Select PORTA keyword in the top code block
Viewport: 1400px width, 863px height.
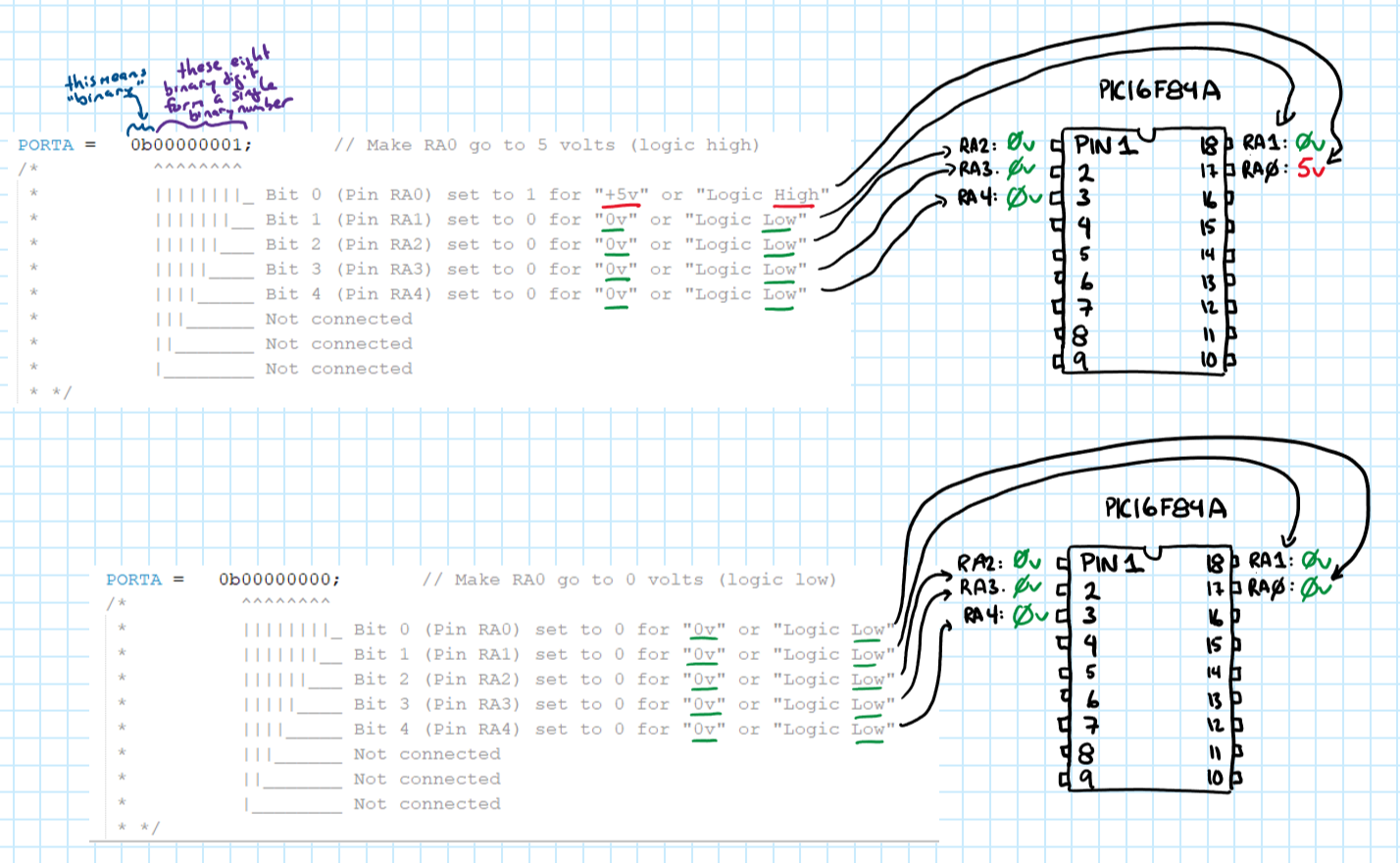(x=46, y=145)
